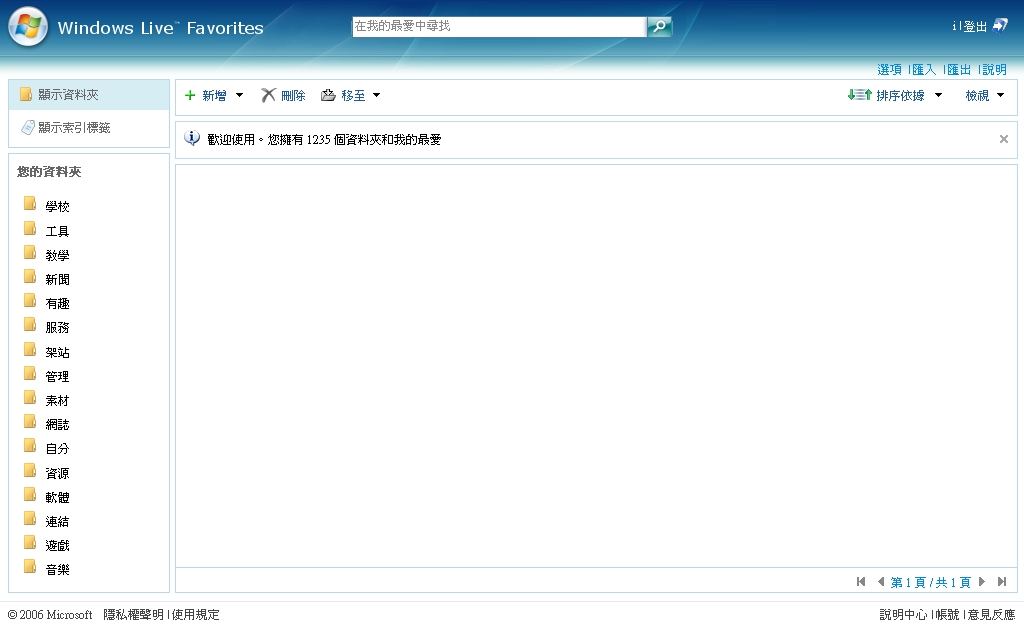Click the 刪除 toolbar label

tap(293, 96)
